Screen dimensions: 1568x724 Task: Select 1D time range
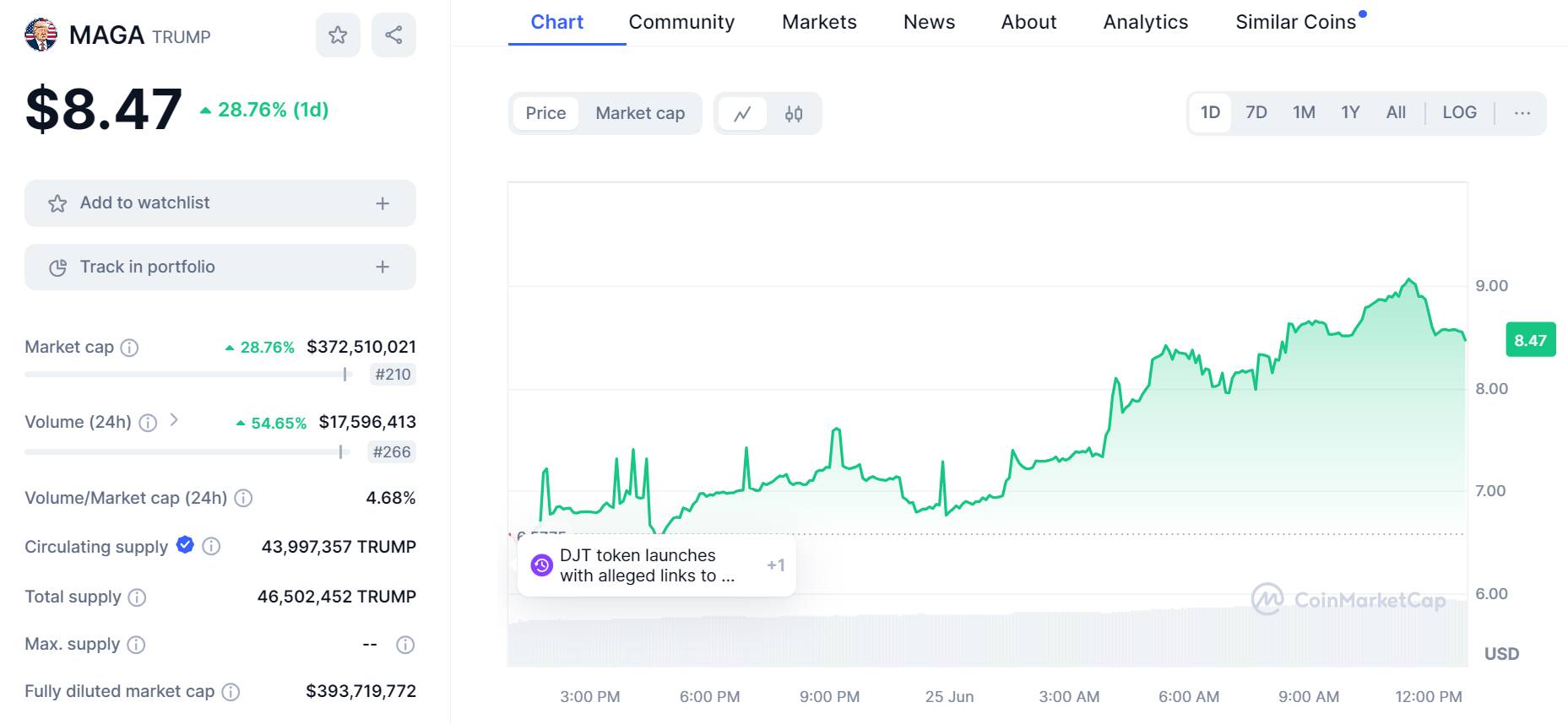pyautogui.click(x=1210, y=113)
